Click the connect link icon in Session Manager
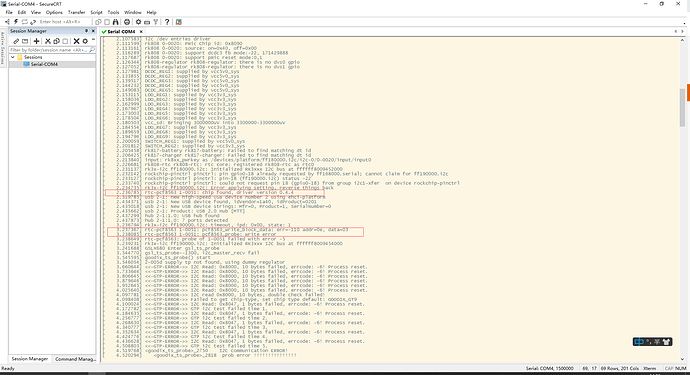This screenshot has height=375, width=690. pyautogui.click(x=16, y=41)
